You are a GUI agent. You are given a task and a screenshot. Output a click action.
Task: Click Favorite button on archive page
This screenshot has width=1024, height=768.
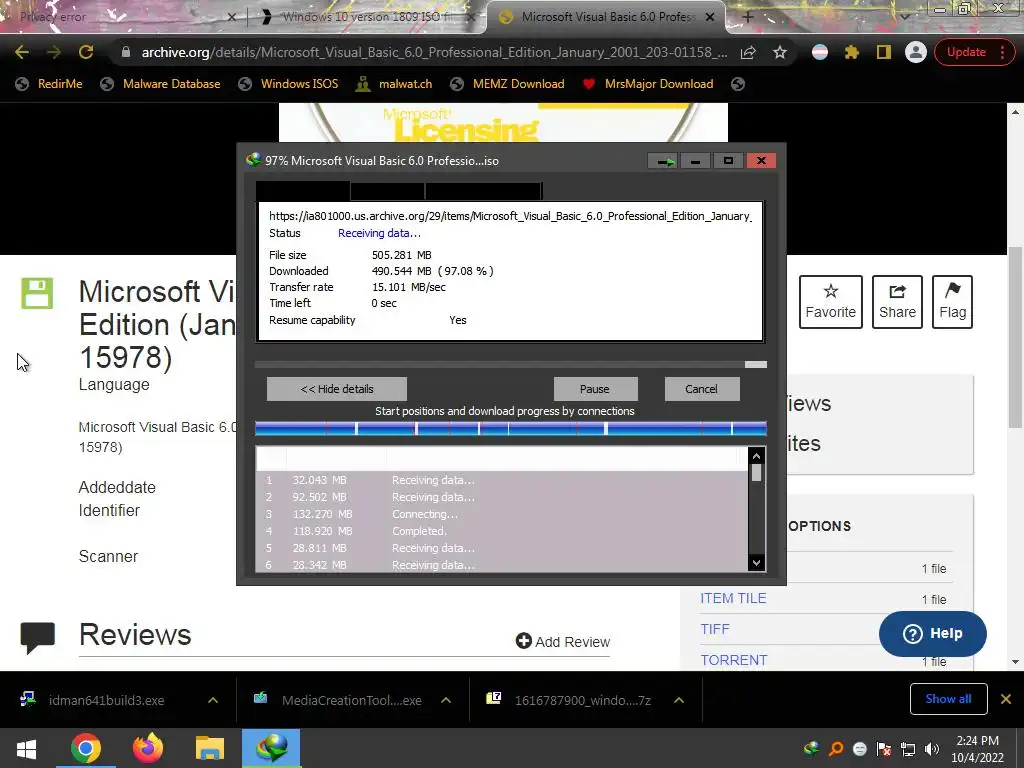pos(831,302)
